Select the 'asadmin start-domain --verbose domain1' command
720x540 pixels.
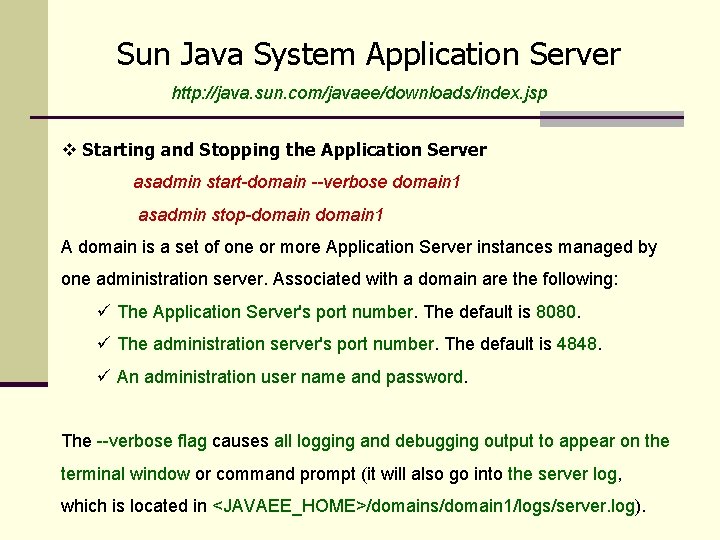(x=297, y=182)
